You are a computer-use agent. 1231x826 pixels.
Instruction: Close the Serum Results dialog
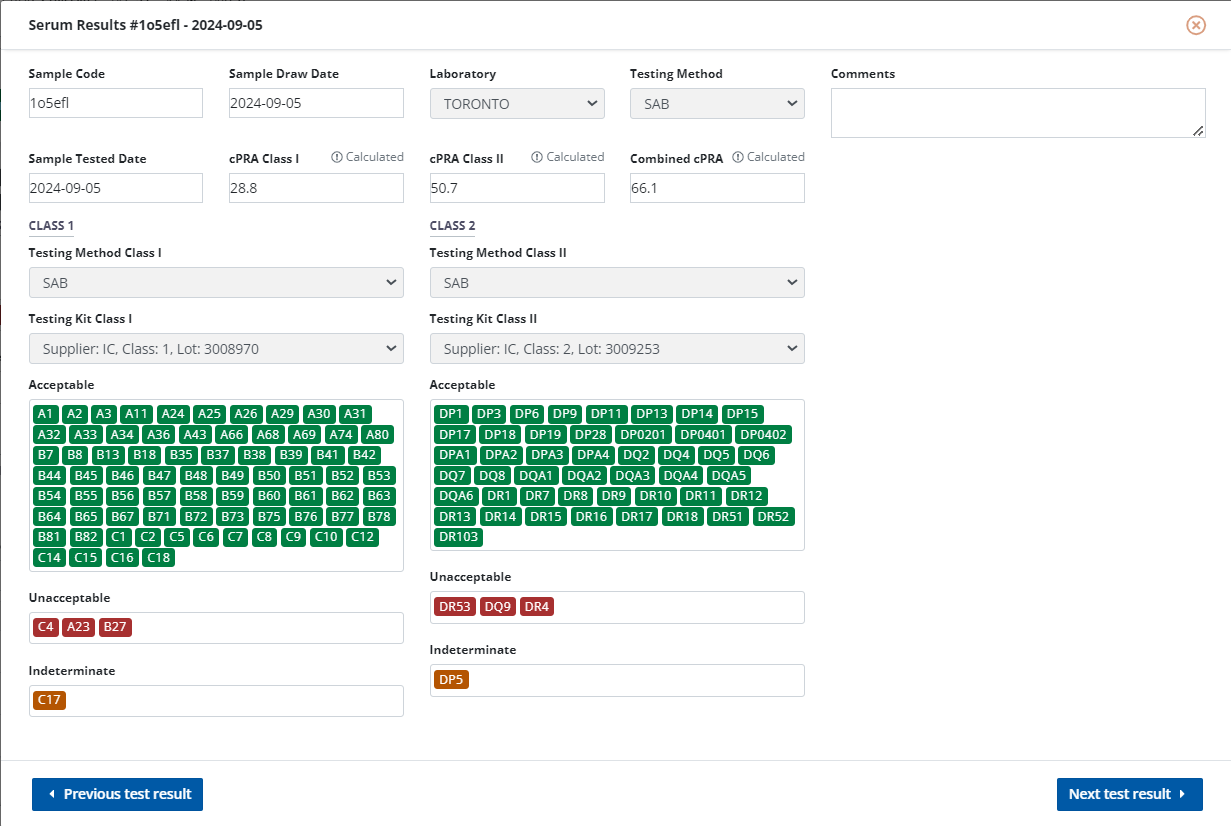(x=1195, y=25)
